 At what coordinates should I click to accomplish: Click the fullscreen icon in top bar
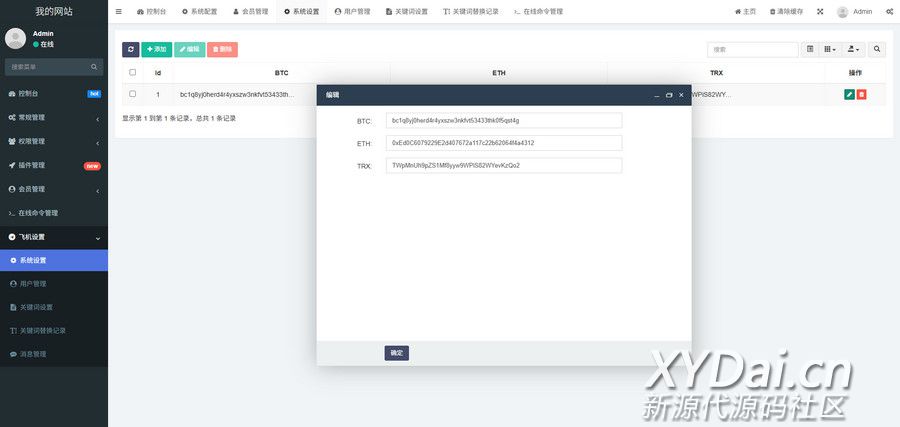click(x=820, y=12)
